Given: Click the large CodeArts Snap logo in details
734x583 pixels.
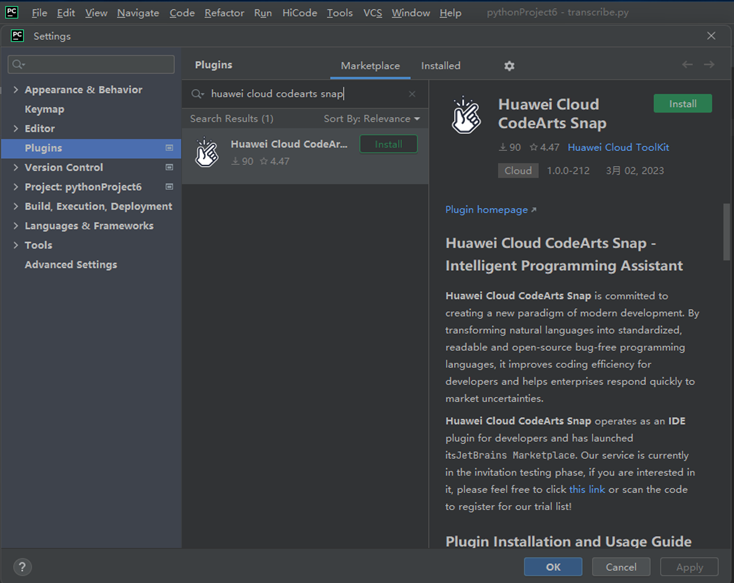Looking at the screenshot, I should pos(467,115).
